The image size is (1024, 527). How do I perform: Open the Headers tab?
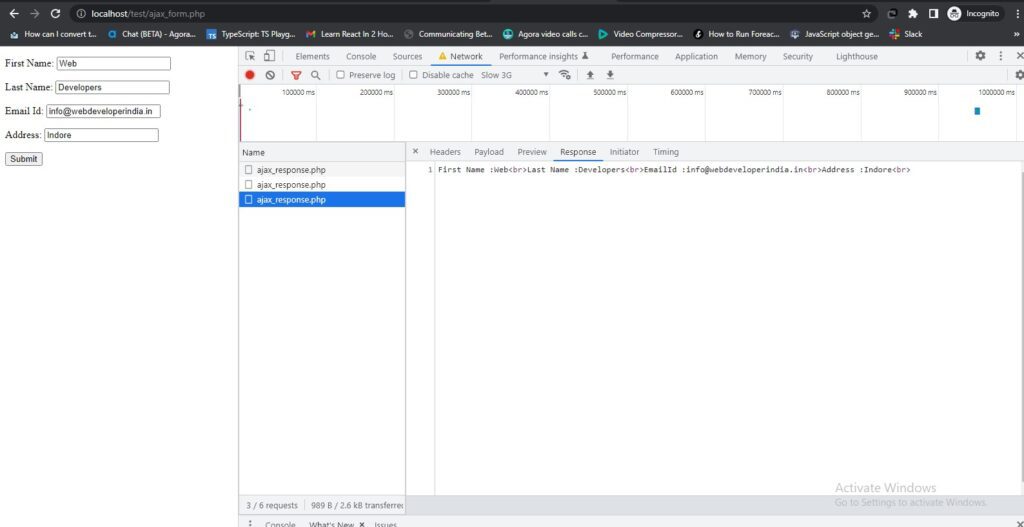tap(445, 152)
